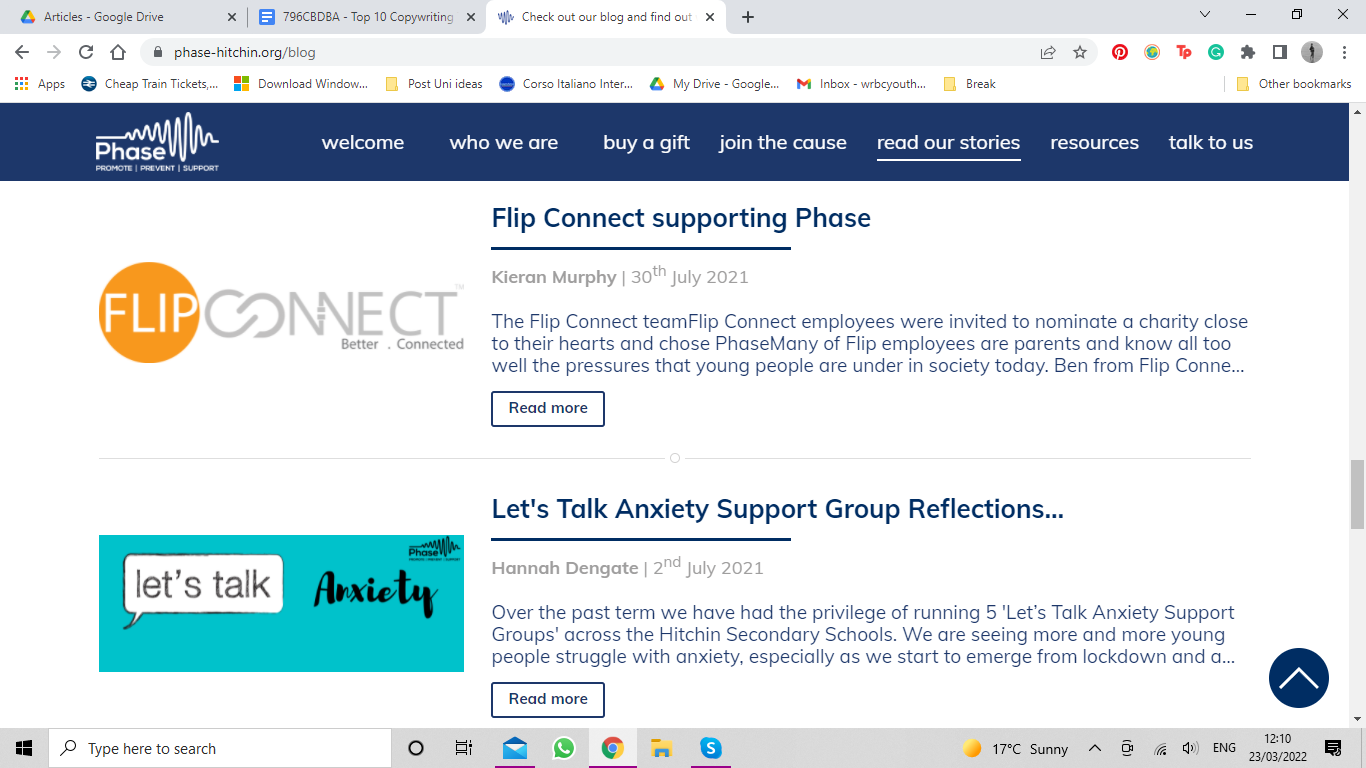
Task: Show hidden system tray icons
Action: (1094, 748)
